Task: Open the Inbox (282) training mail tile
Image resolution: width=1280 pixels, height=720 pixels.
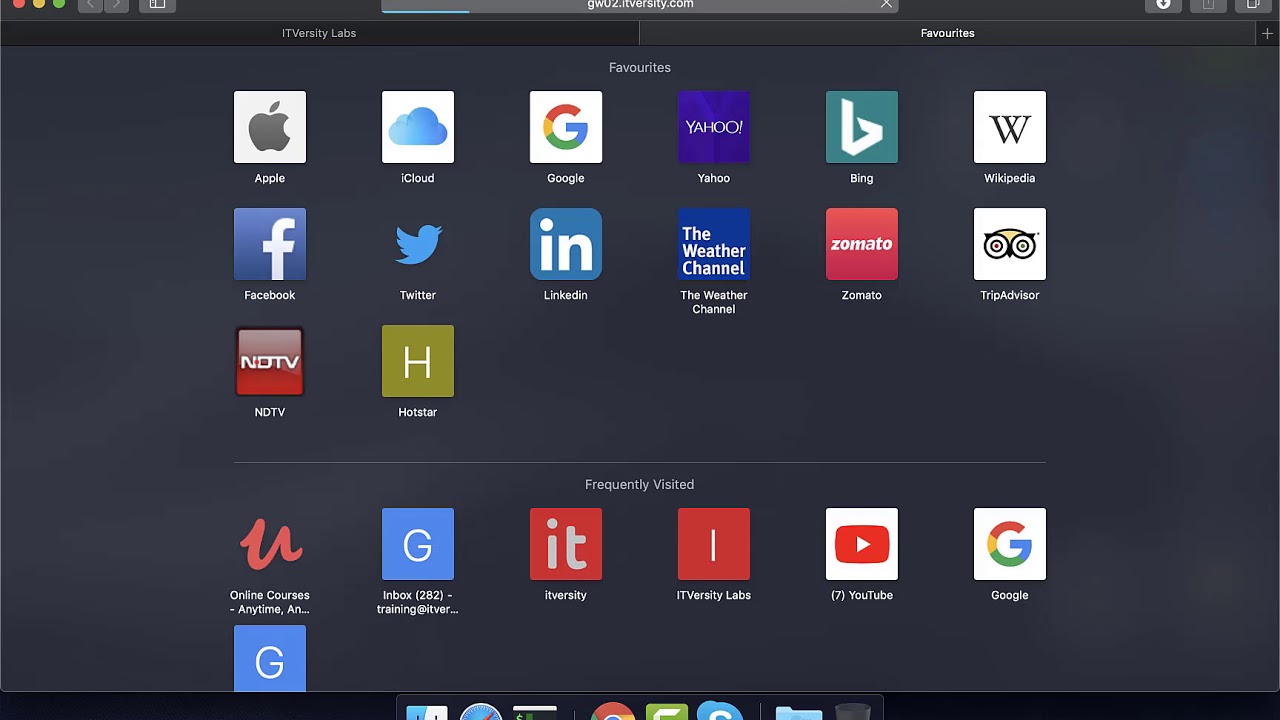Action: coord(417,544)
